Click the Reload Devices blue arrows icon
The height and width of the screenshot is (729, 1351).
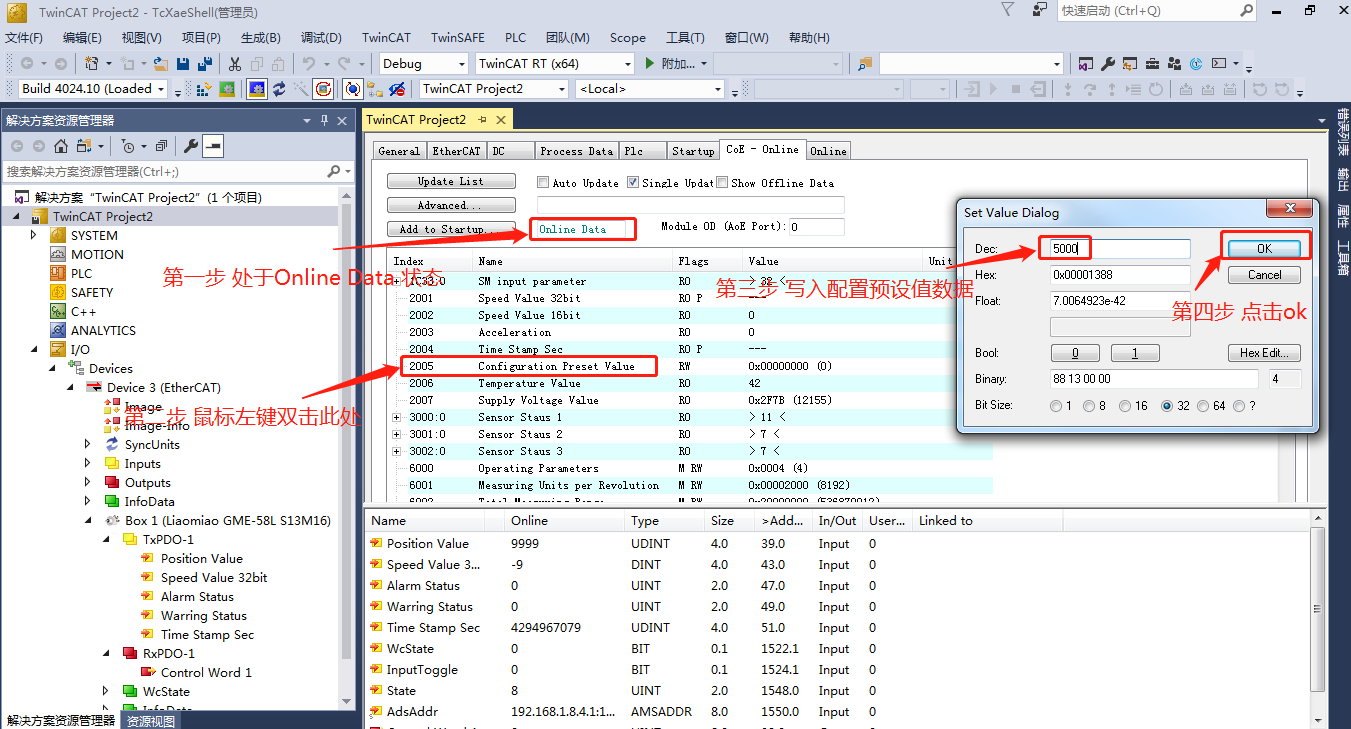coord(279,89)
